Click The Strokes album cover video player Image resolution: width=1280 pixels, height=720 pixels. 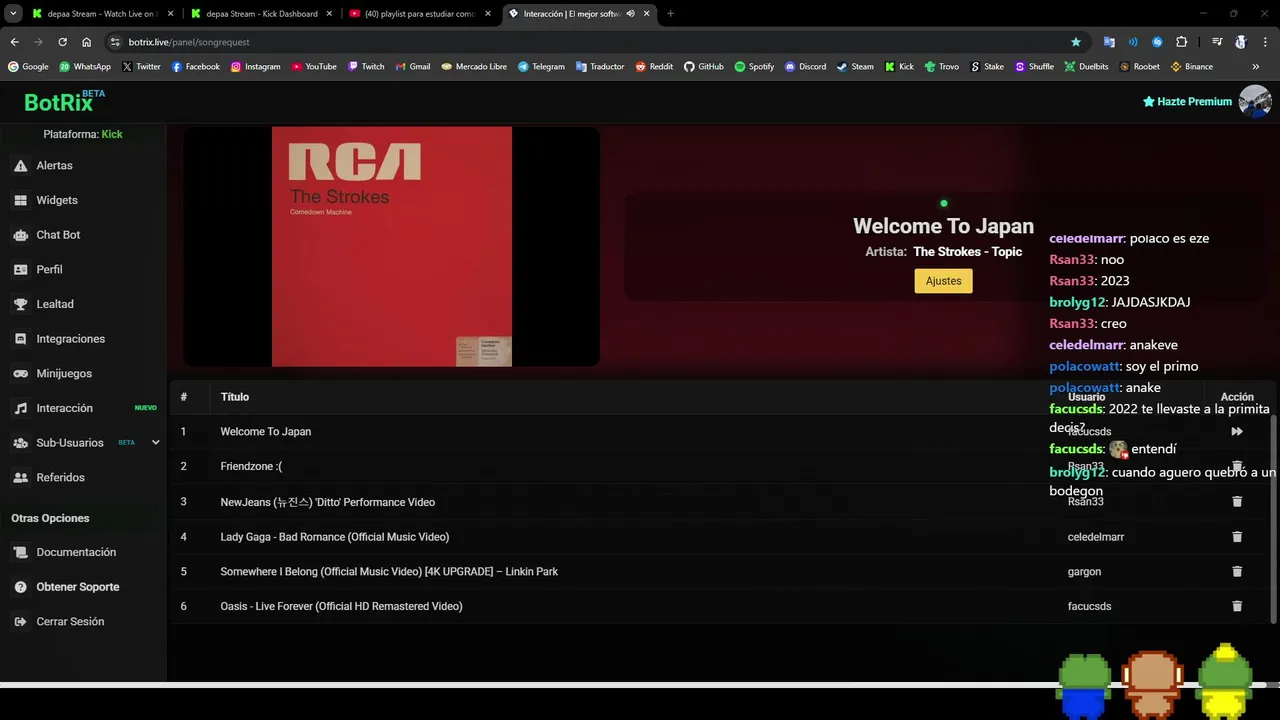(392, 246)
